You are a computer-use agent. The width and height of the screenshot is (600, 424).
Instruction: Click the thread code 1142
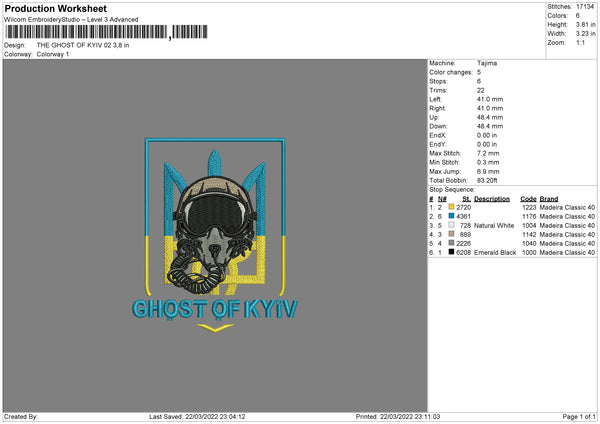pyautogui.click(x=529, y=235)
